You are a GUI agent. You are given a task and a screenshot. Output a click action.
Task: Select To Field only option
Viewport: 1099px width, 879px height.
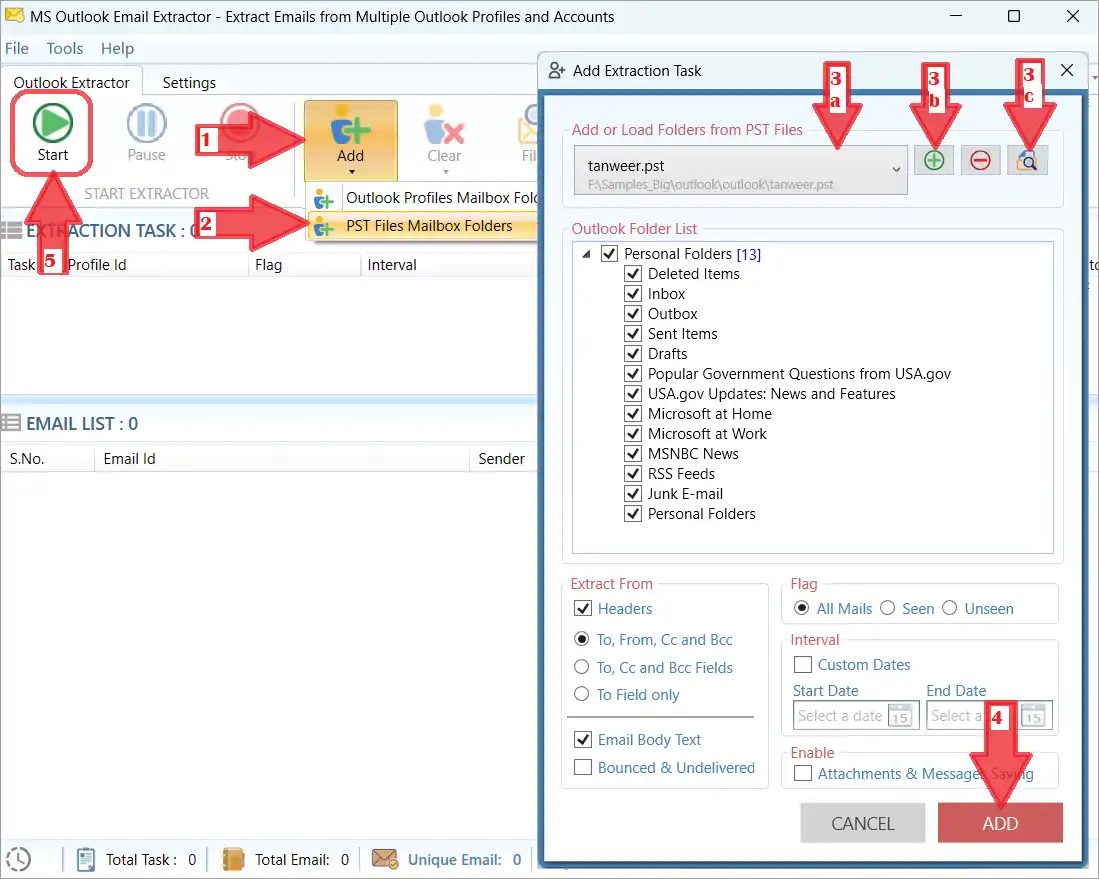pos(582,695)
